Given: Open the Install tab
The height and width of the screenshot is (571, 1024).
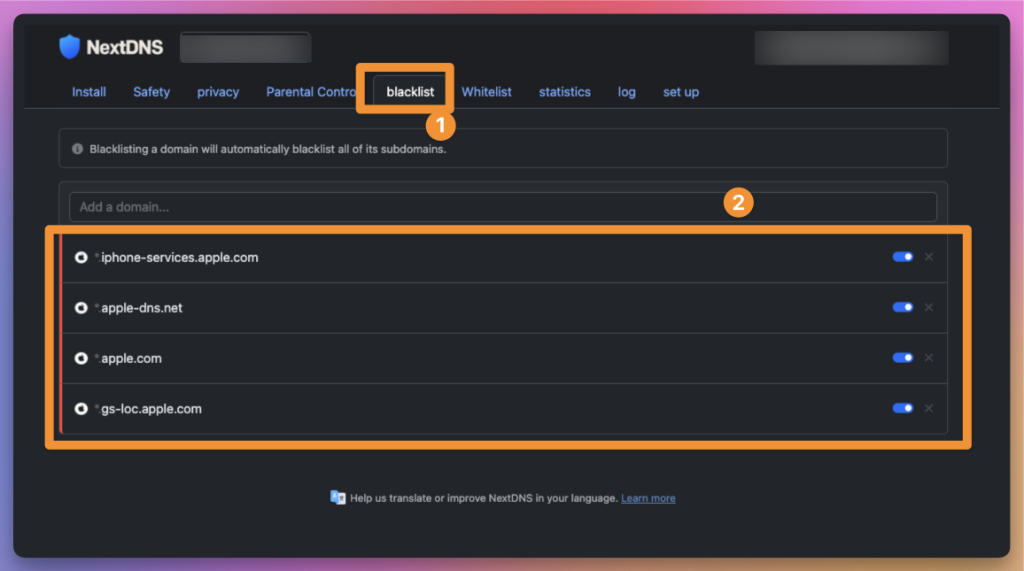Looking at the screenshot, I should click(x=89, y=92).
